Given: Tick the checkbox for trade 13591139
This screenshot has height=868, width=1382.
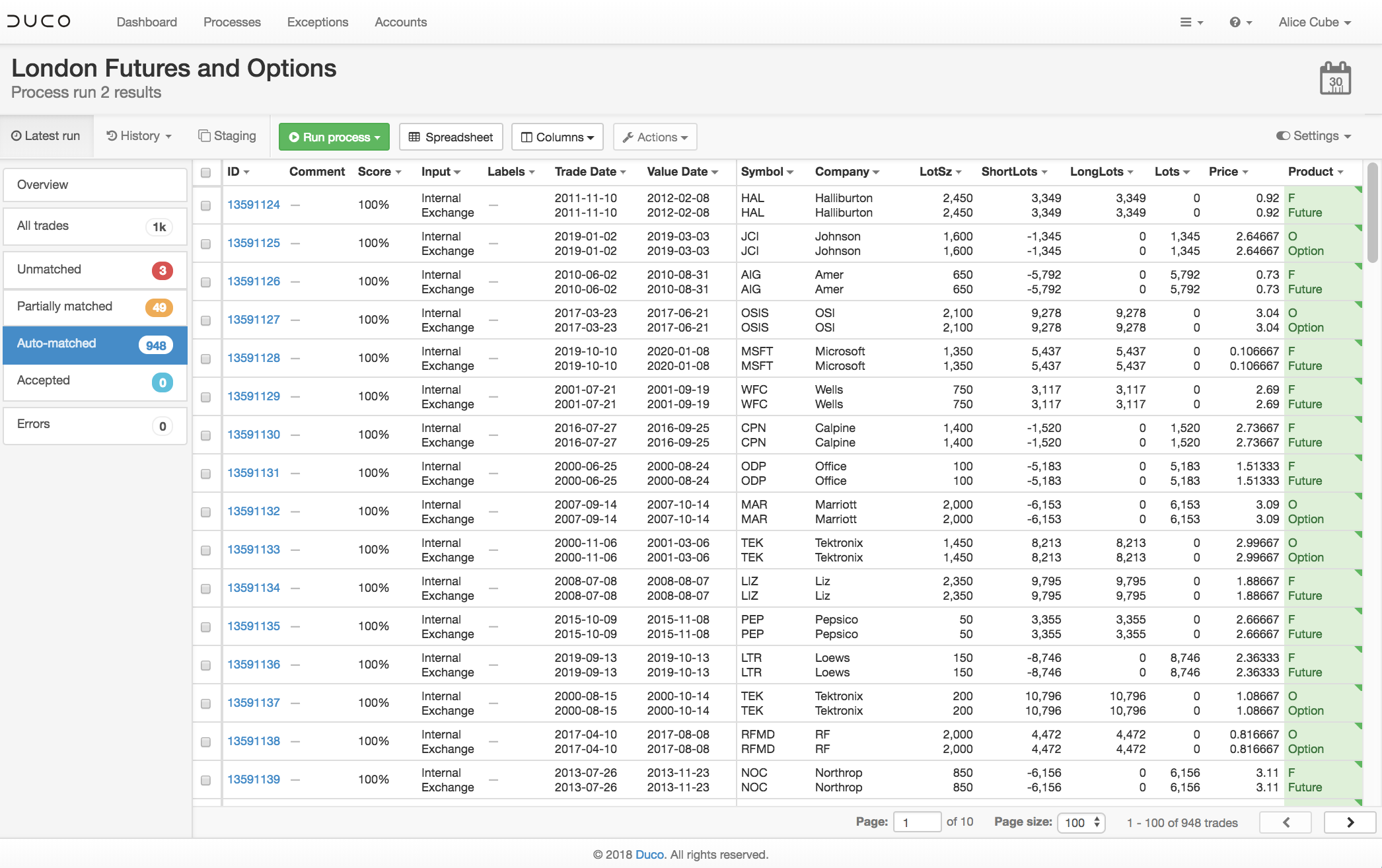Looking at the screenshot, I should (205, 780).
